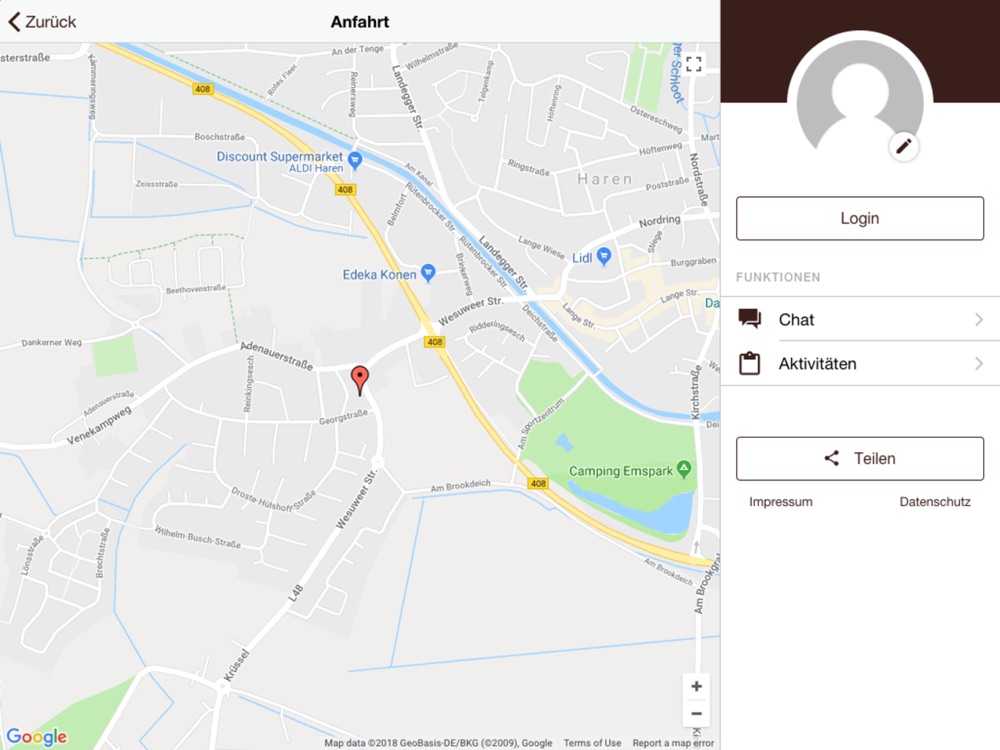Open the Chat function
Viewport: 1000px width, 750px height.
pyautogui.click(x=860, y=319)
